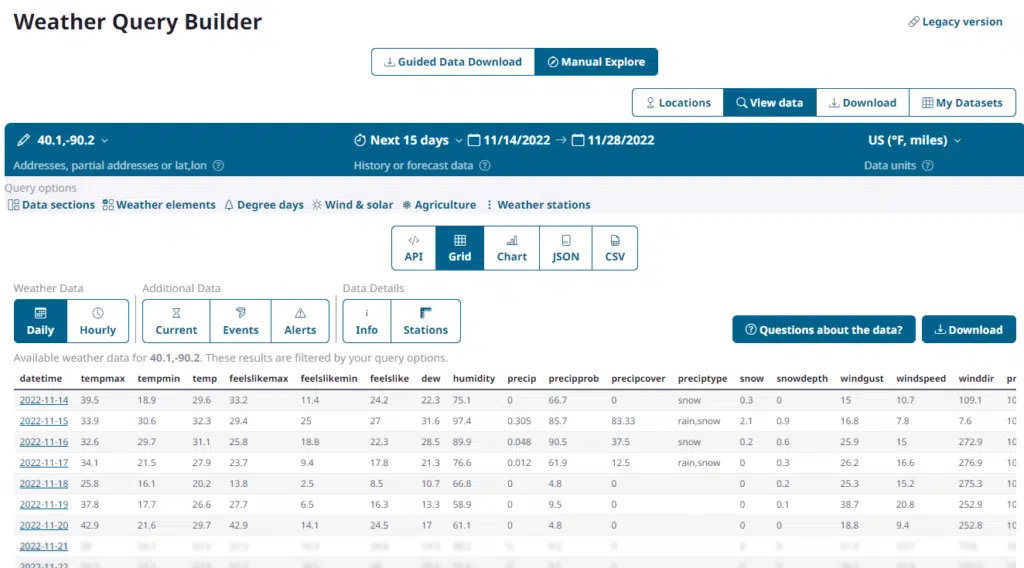Click the Questions about the data? button
This screenshot has height=568, width=1024.
click(x=823, y=330)
